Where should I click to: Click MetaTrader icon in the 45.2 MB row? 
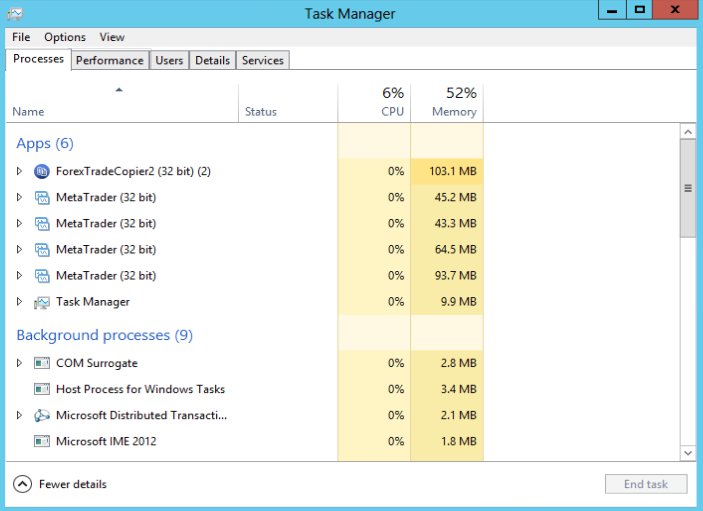click(x=42, y=197)
